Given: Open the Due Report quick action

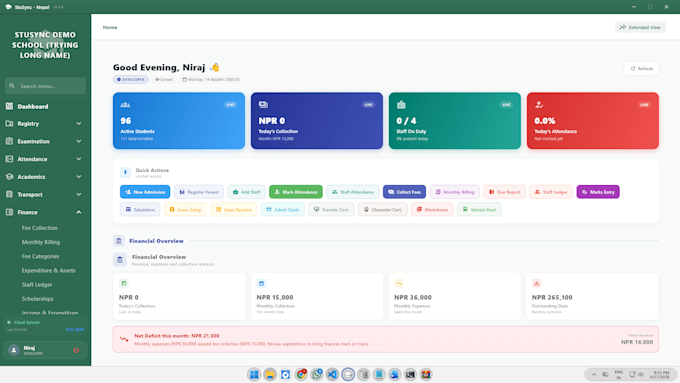Looking at the screenshot, I should tap(504, 192).
